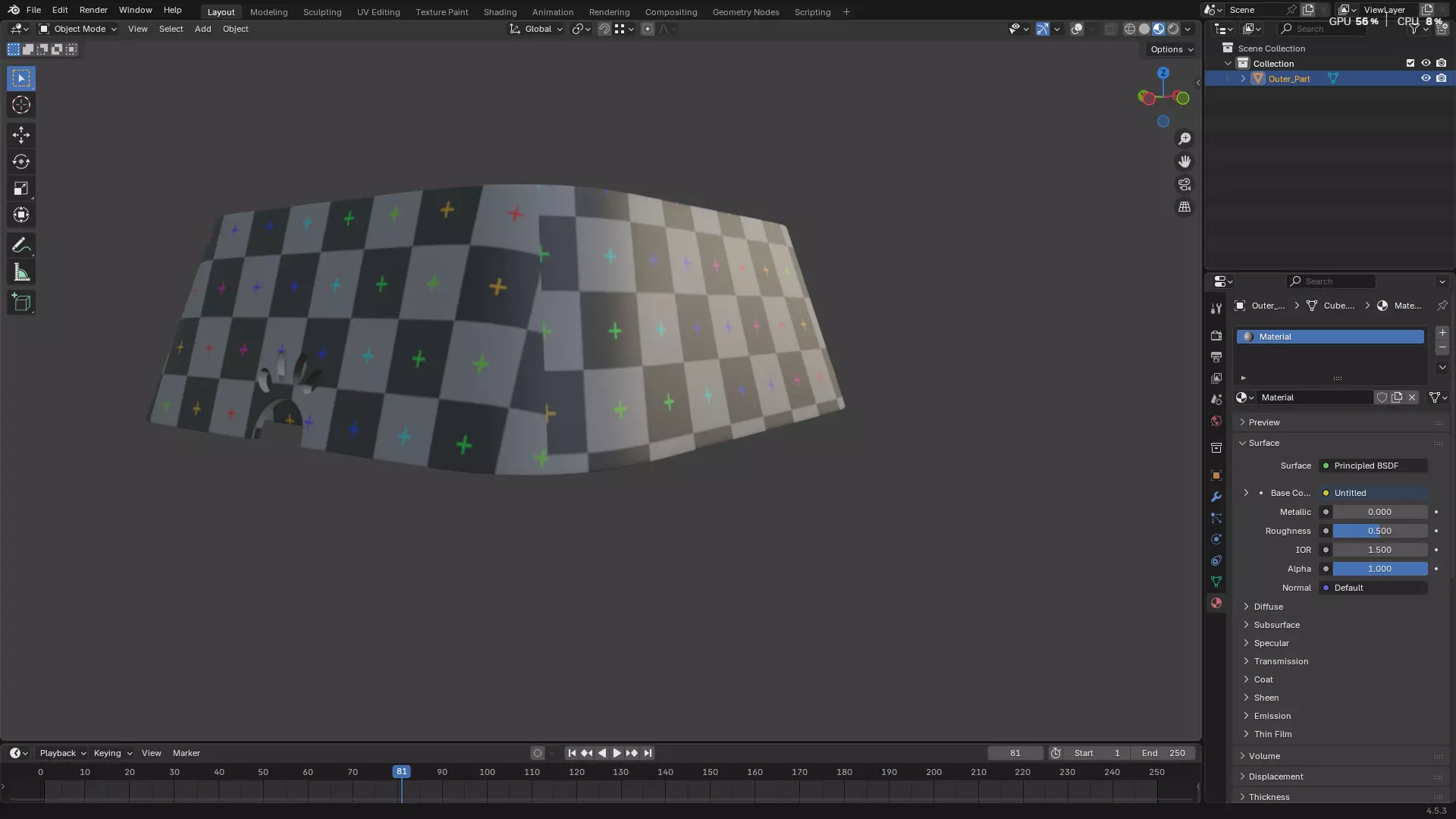Click the camera view gizmo icon
Screen dimensions: 1456x819
[x=1185, y=184]
